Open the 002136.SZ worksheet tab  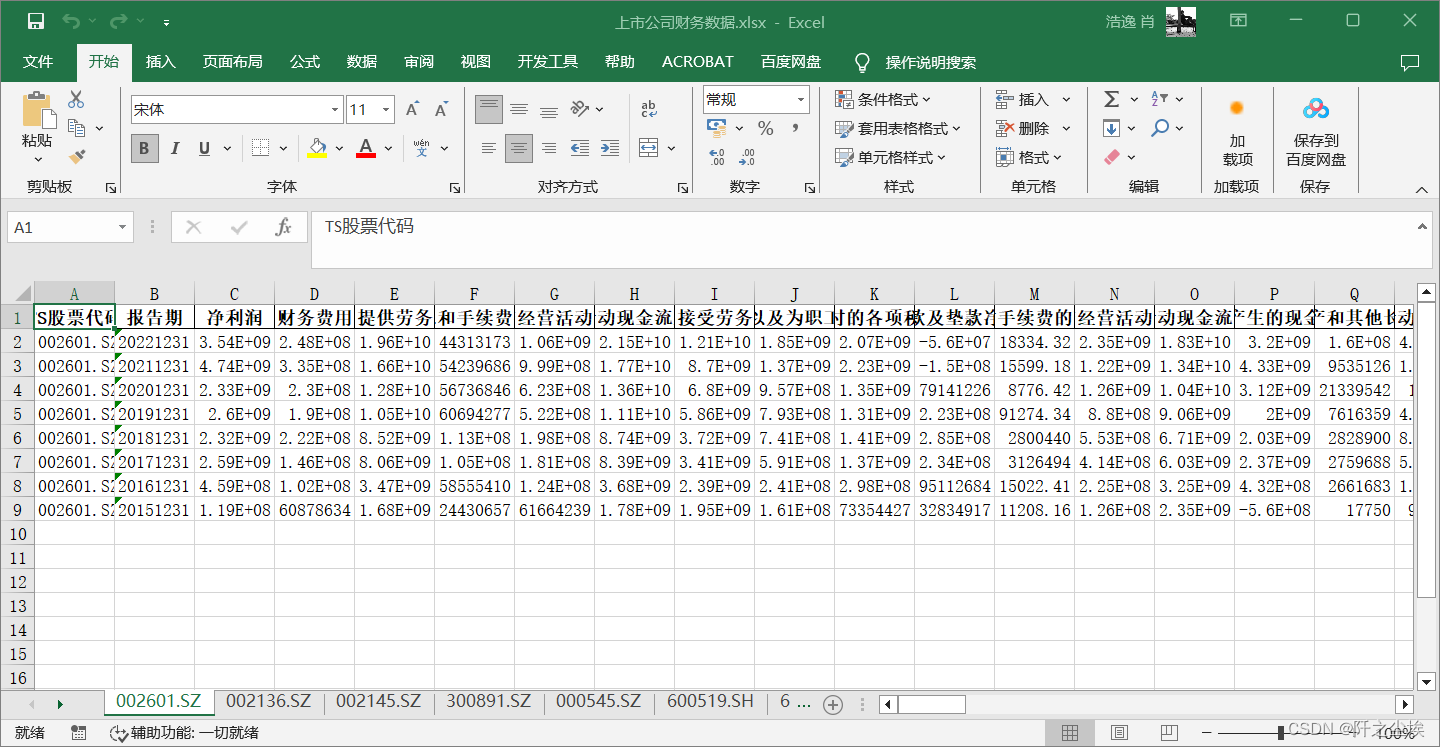coord(268,701)
